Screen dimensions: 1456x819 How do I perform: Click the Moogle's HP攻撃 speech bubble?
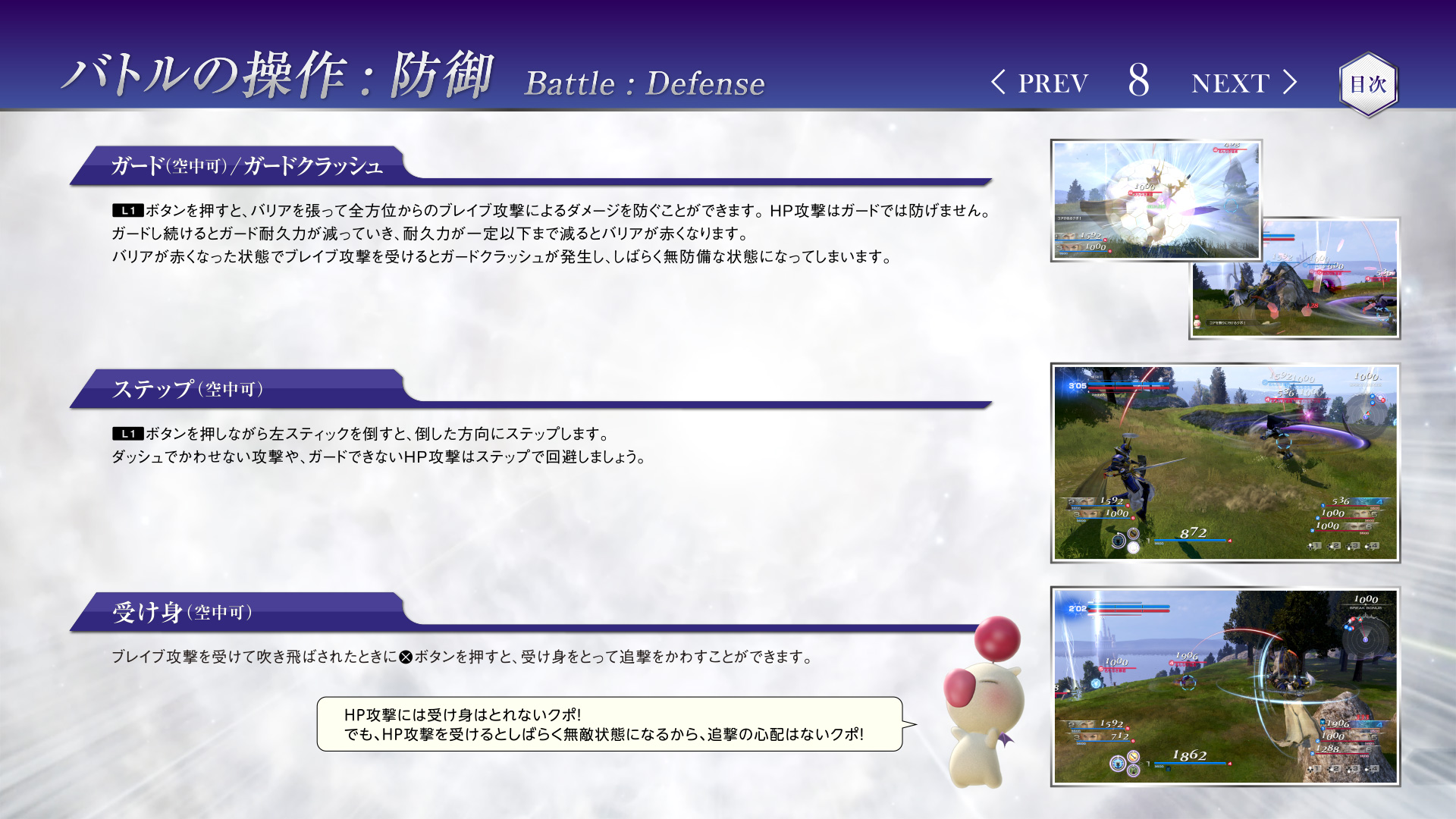[x=610, y=724]
